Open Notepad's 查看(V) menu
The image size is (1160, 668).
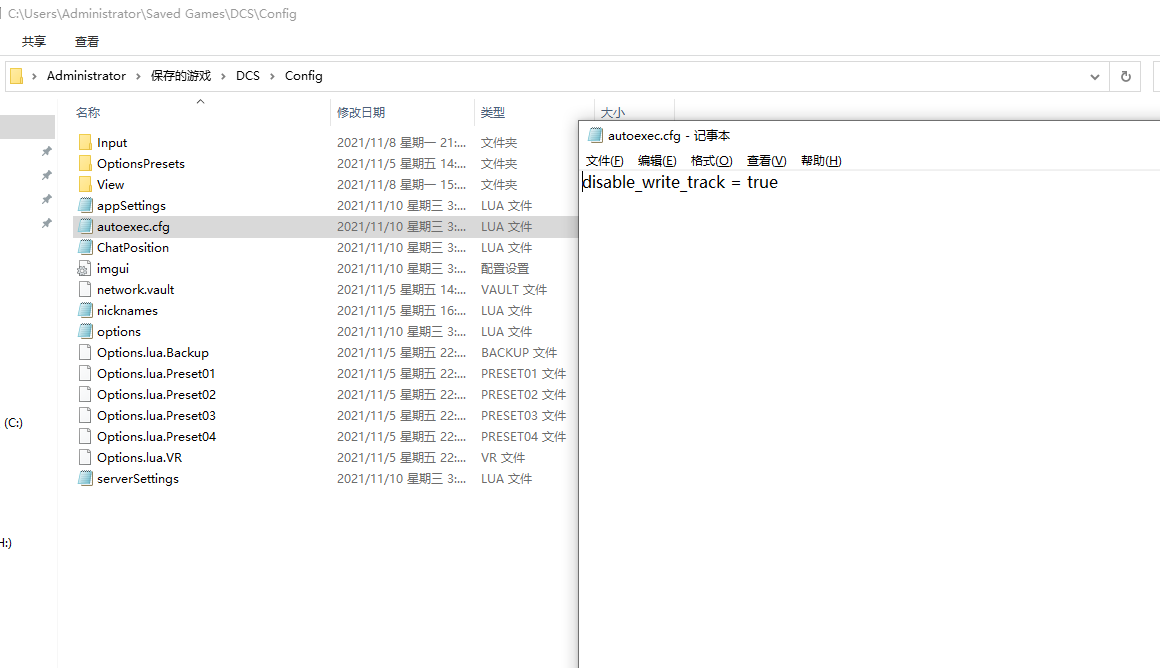[x=766, y=161]
